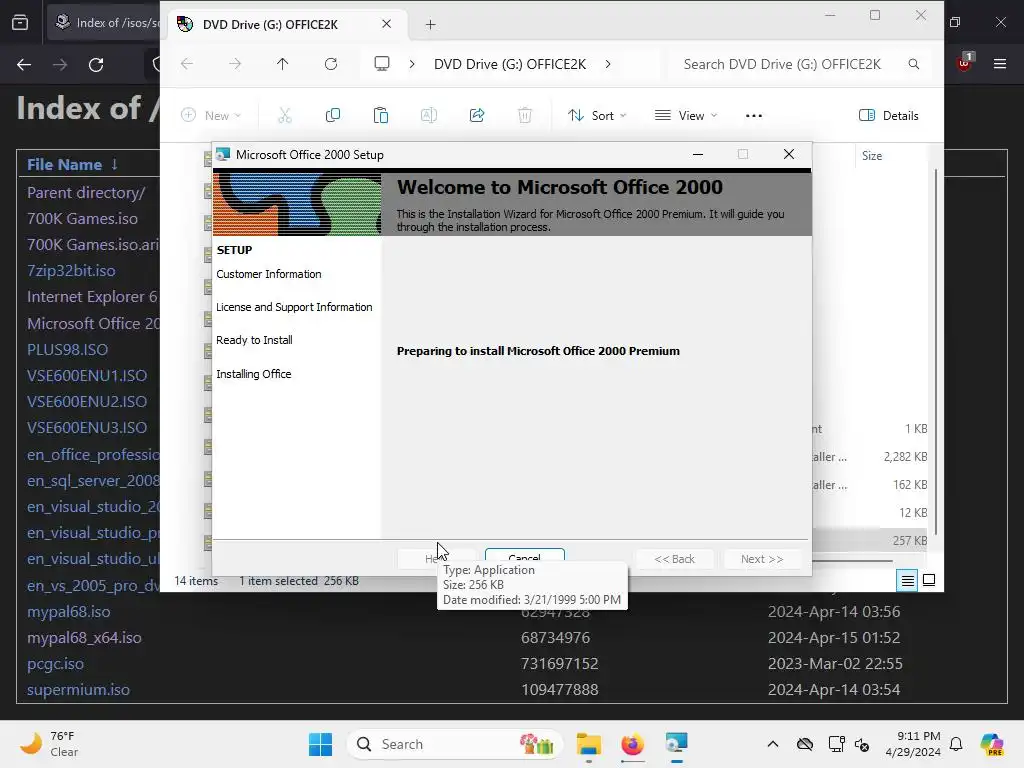Click the Explorer forward arrow

pos(235,64)
